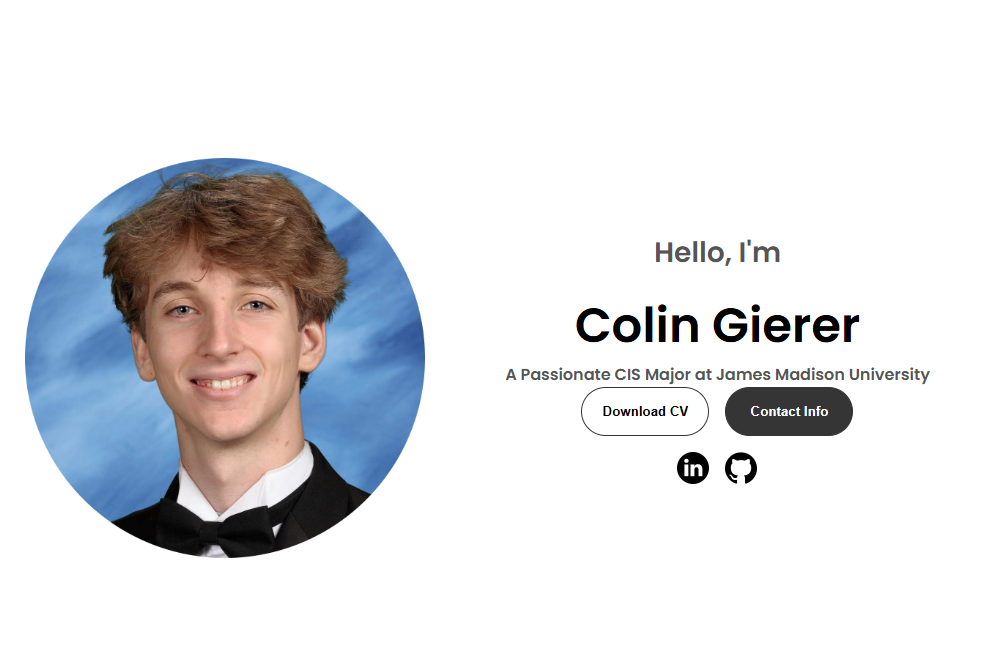Screen dimensions: 1005x667
Task: Open the Contact Info button
Action: 789,411
